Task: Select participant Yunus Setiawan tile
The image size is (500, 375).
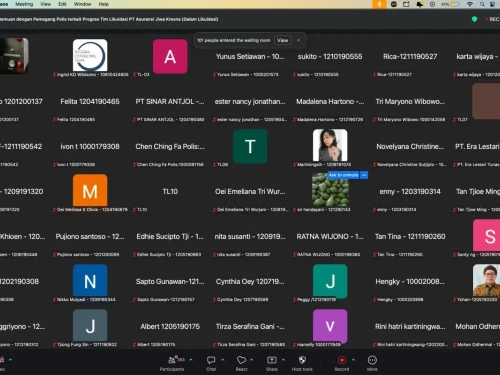Action: [x=250, y=57]
